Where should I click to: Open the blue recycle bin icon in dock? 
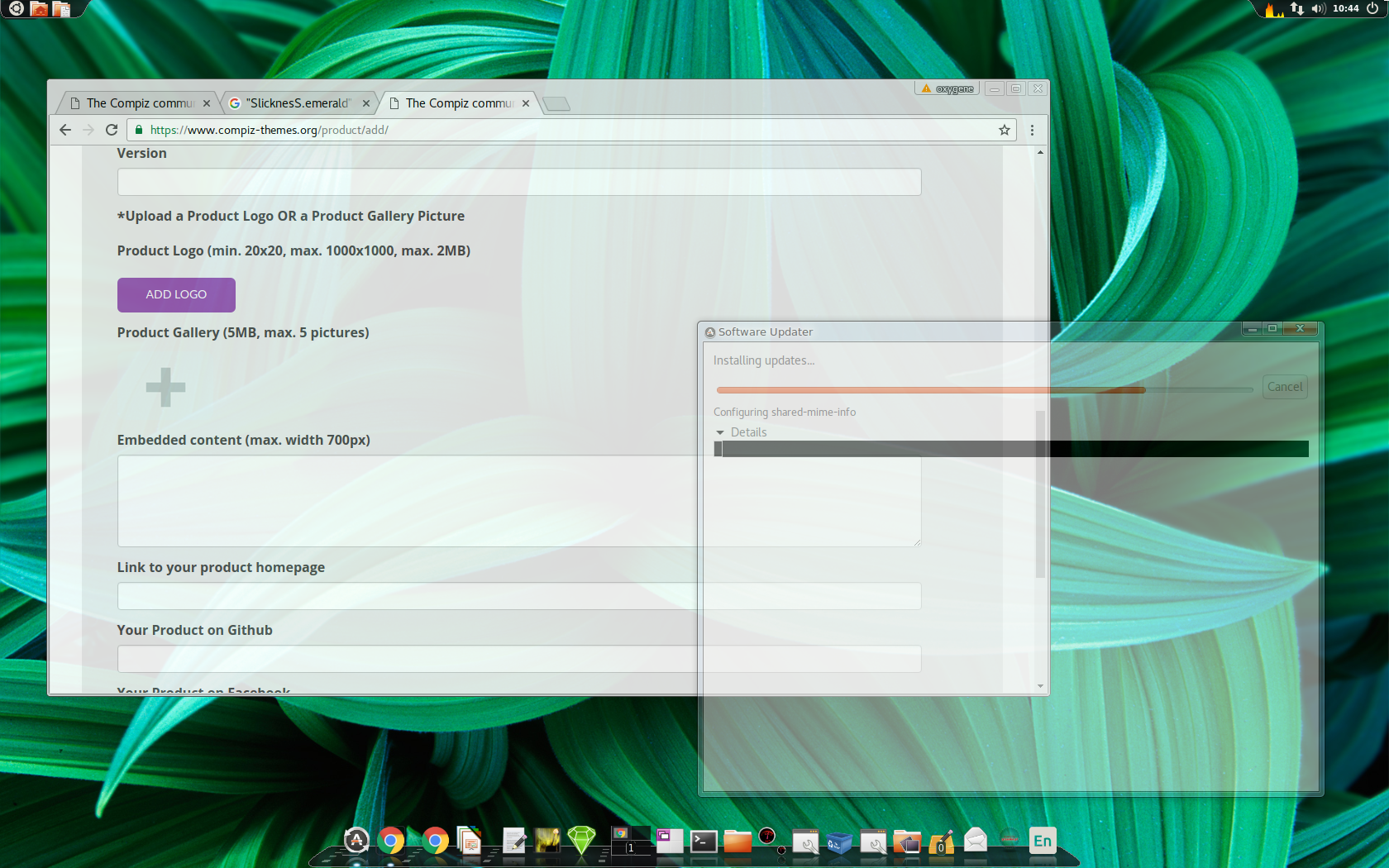click(839, 842)
